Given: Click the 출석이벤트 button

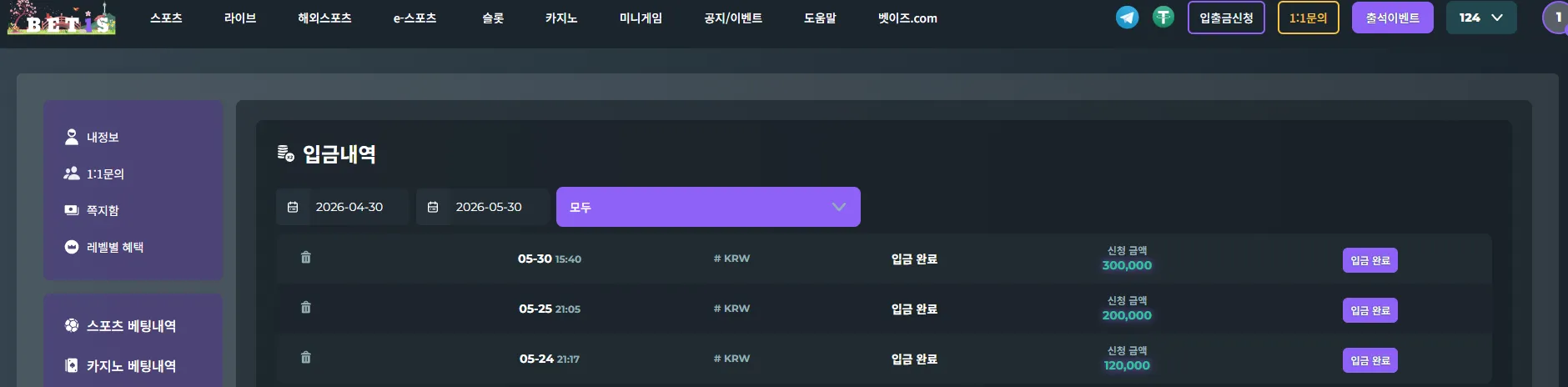Looking at the screenshot, I should pos(1393,18).
